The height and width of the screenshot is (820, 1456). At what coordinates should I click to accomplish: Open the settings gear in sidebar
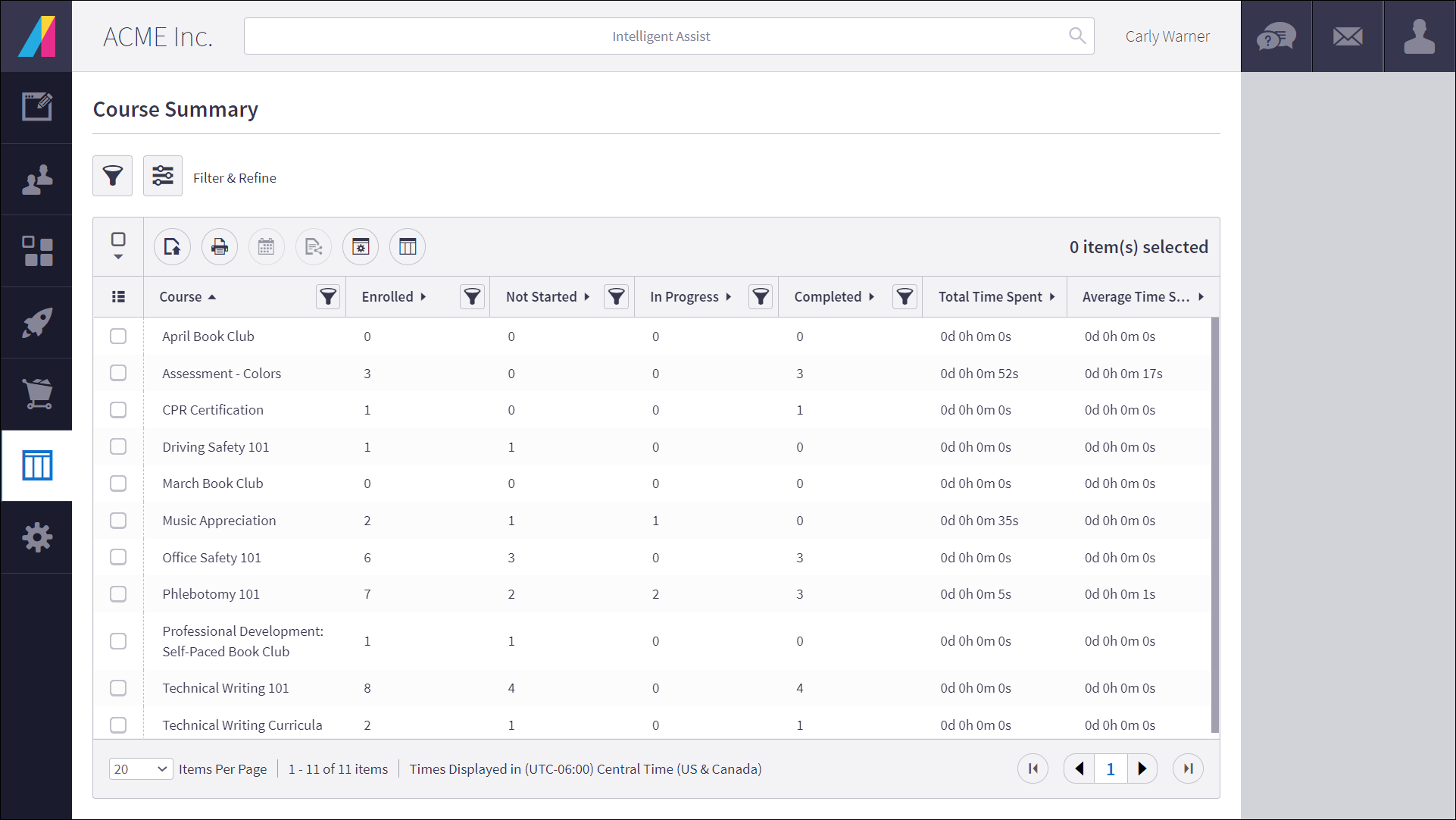point(36,537)
